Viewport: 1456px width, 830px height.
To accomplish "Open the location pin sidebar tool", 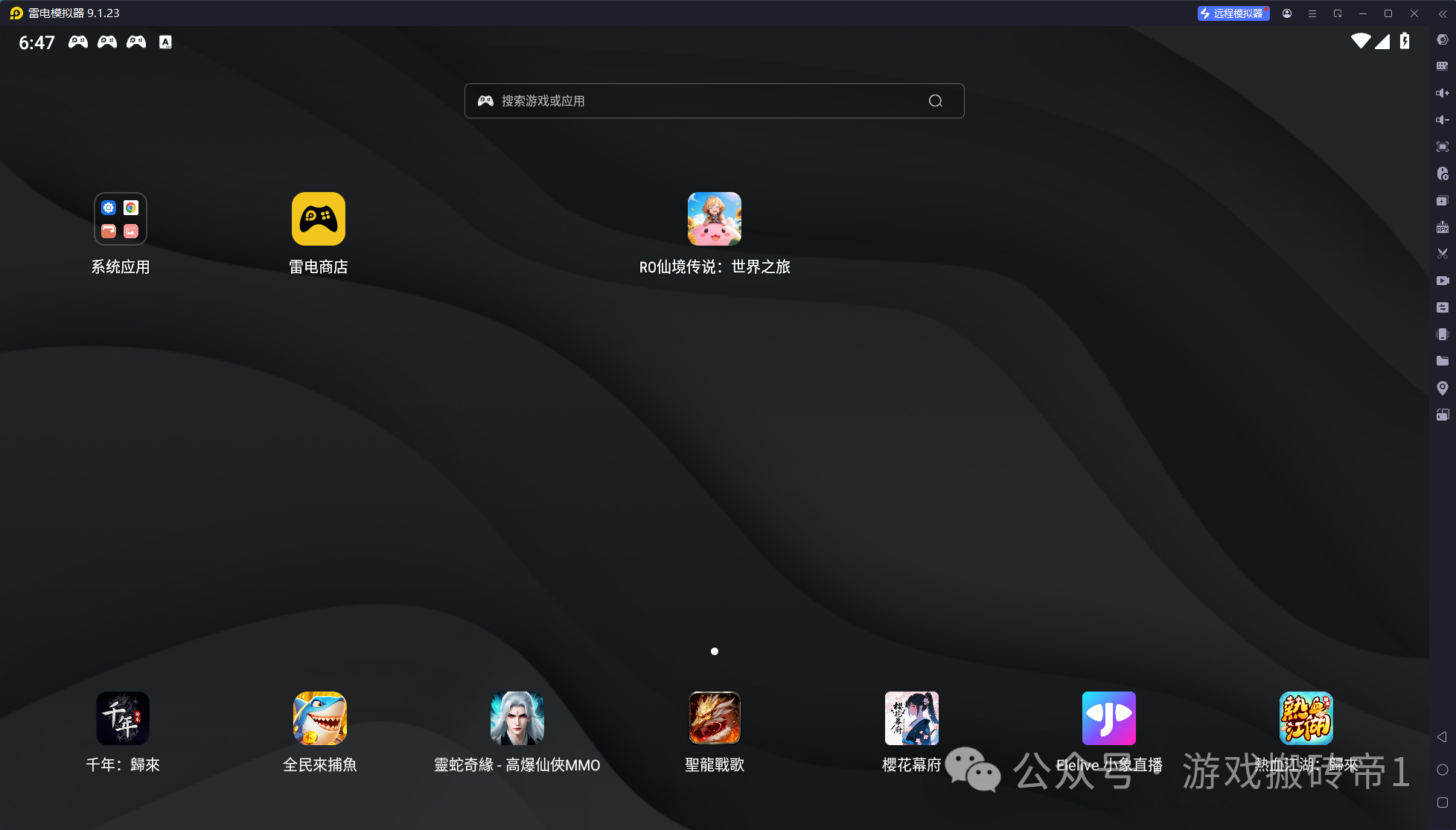I will click(x=1442, y=388).
